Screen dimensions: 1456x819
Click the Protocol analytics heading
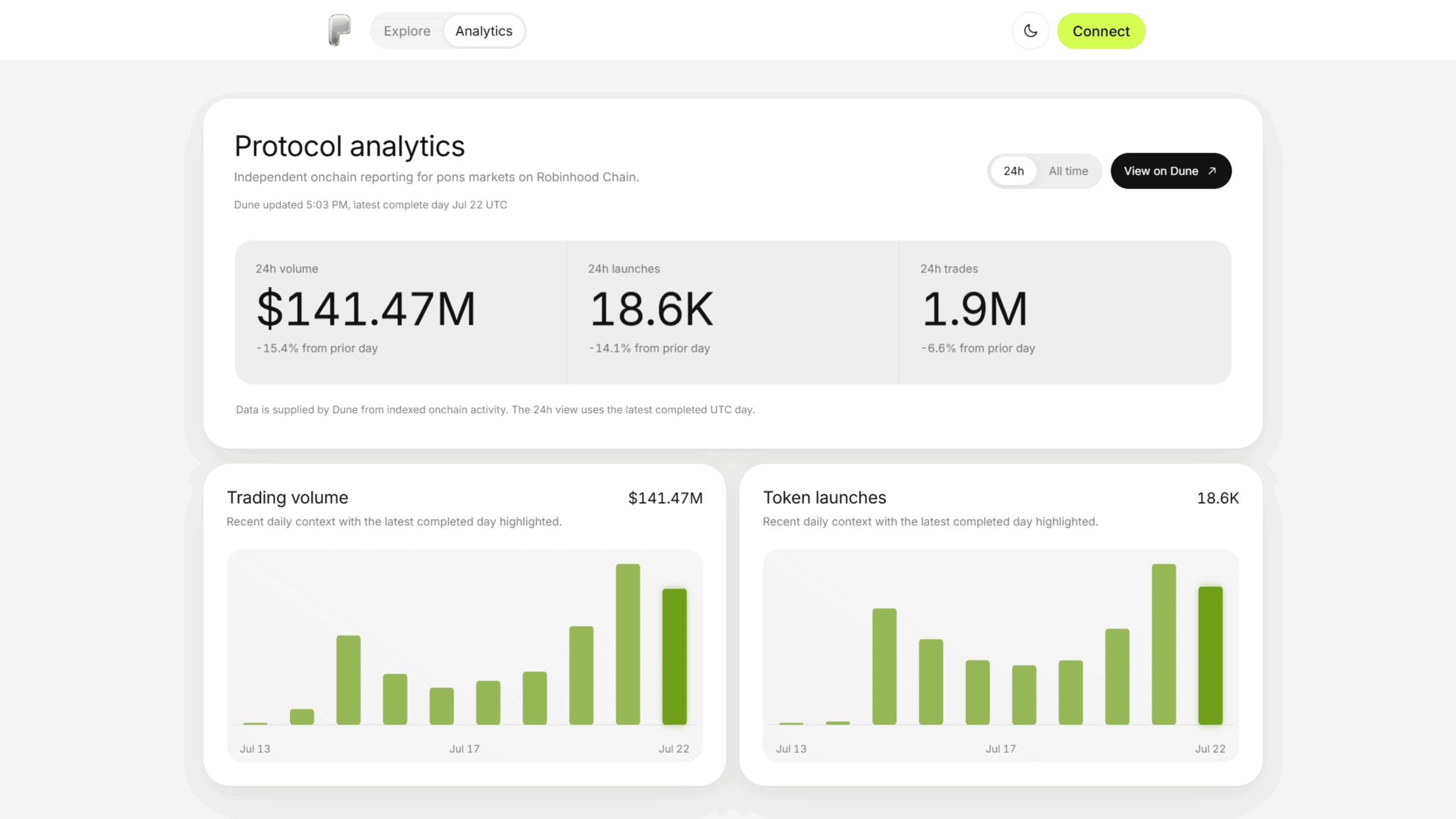click(349, 146)
